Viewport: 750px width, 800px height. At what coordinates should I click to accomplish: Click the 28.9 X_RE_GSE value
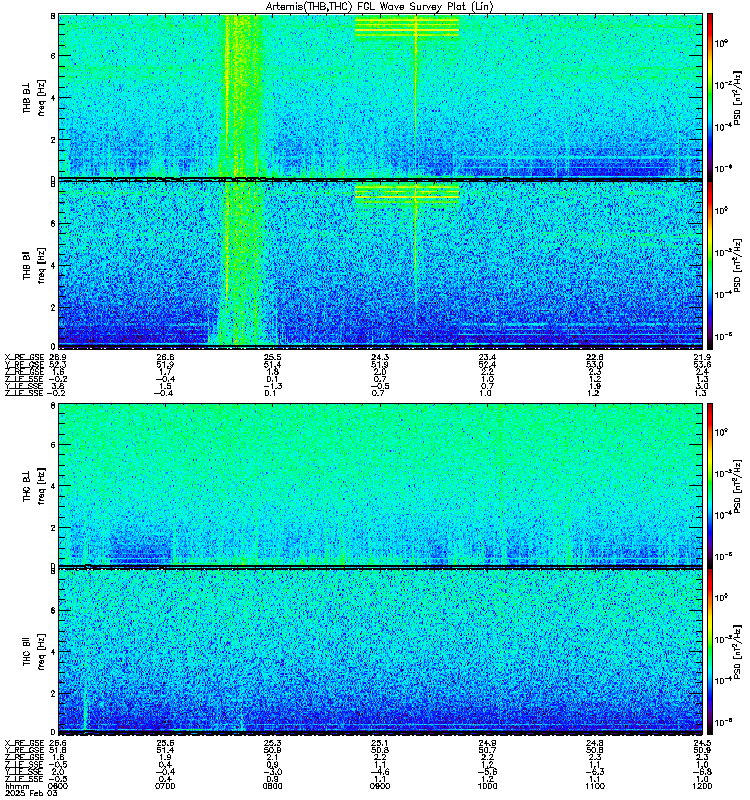click(57, 357)
